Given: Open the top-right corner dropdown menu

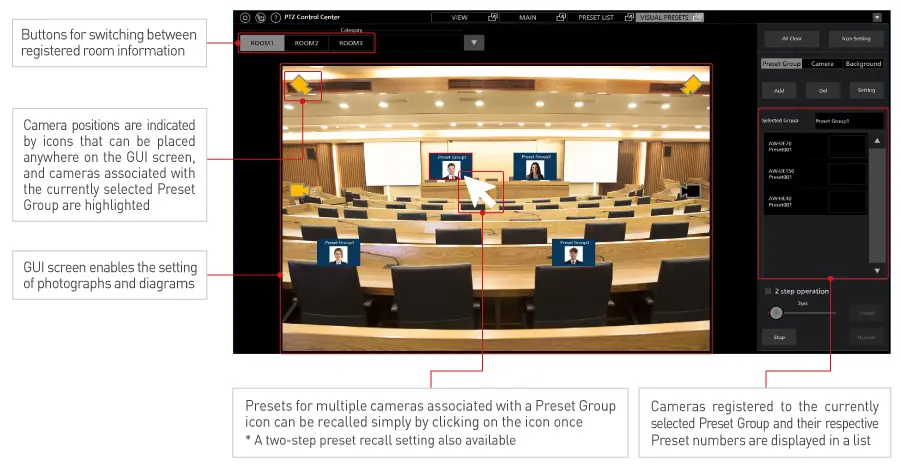Looking at the screenshot, I should (877, 17).
